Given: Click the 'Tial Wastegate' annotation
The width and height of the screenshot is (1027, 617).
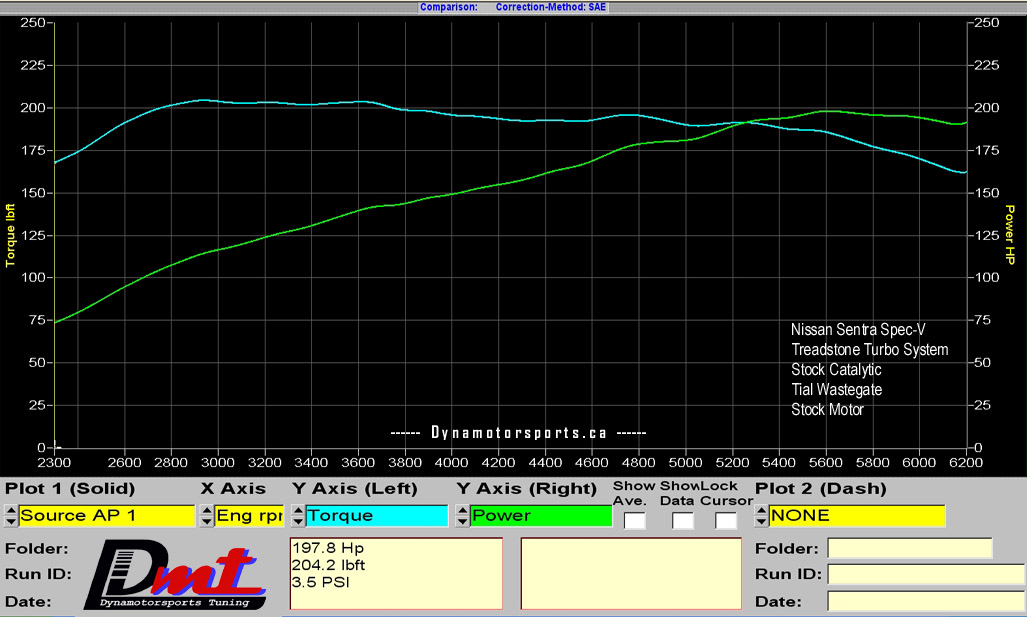Looking at the screenshot, I should point(836,390).
